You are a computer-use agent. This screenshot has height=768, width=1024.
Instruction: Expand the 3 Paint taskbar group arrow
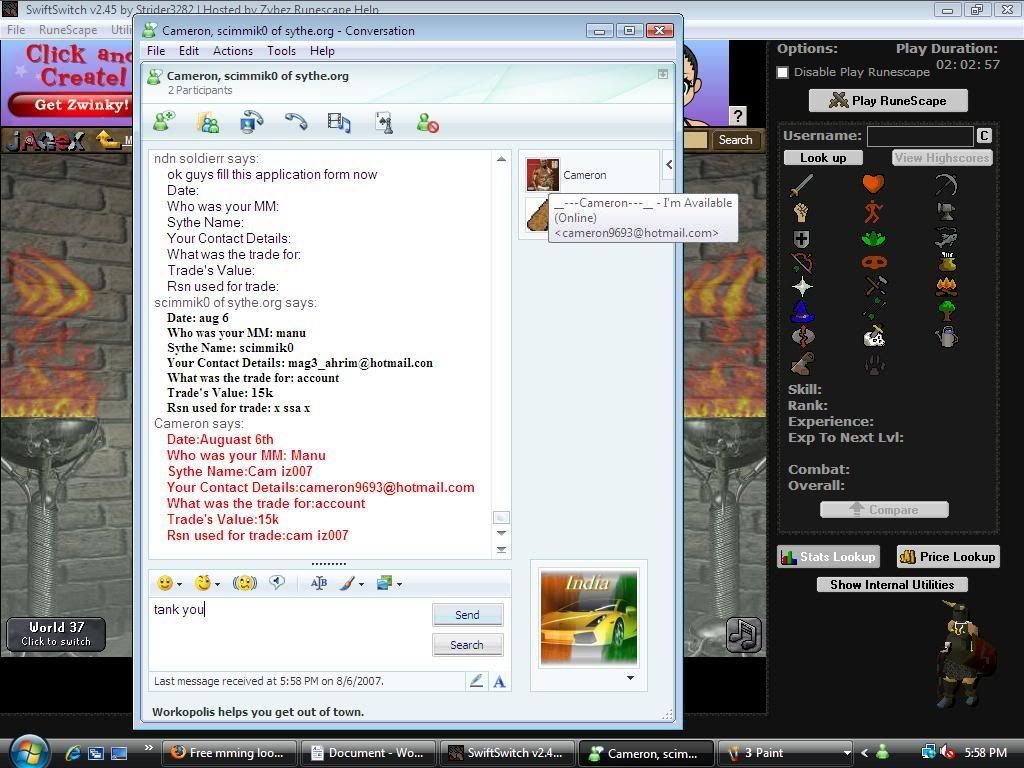[847, 753]
